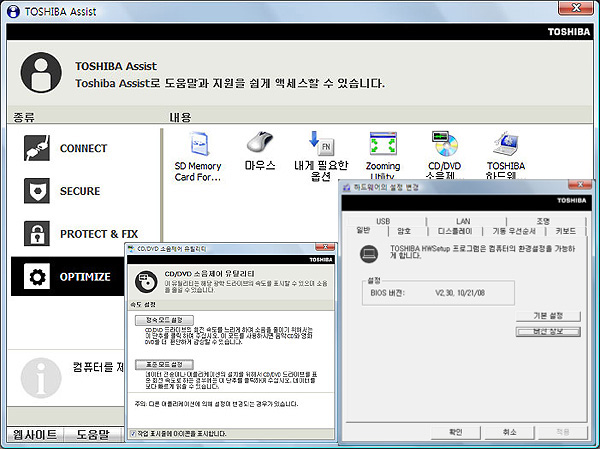Viewport: 600px width, 449px height.
Task: Select the CONNECT category in the sidebar
Action: click(65, 148)
